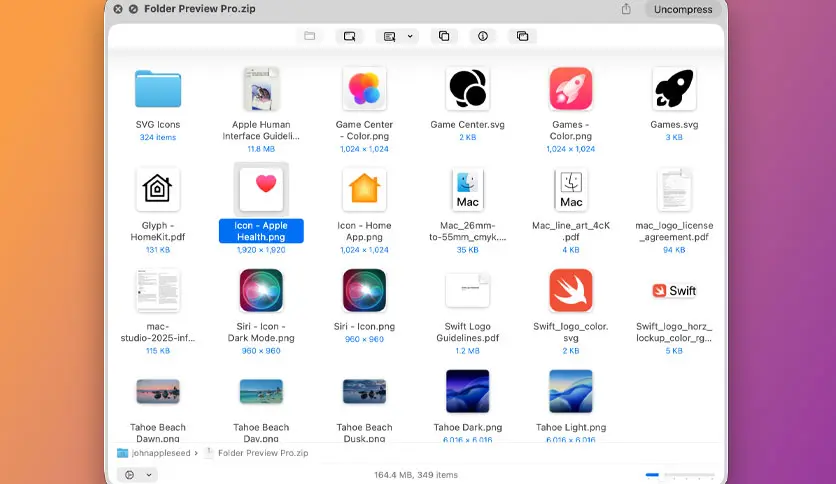This screenshot has width=836, height=484.
Task: Click the '5 KB' size label
Action: [674, 351]
